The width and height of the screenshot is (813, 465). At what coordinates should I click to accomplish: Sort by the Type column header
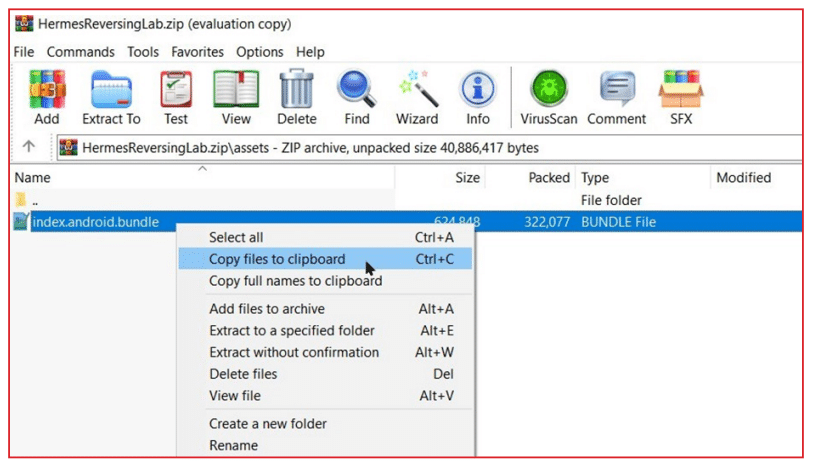click(x=643, y=177)
